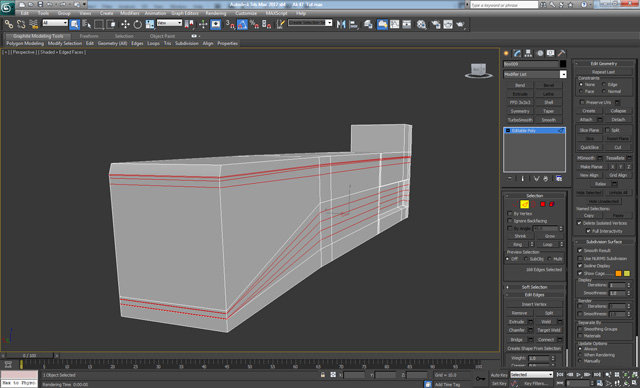Screen dimensions: 640x388
Task: Switch to the Utilities hammer panel
Action: pyautogui.click(x=562, y=53)
